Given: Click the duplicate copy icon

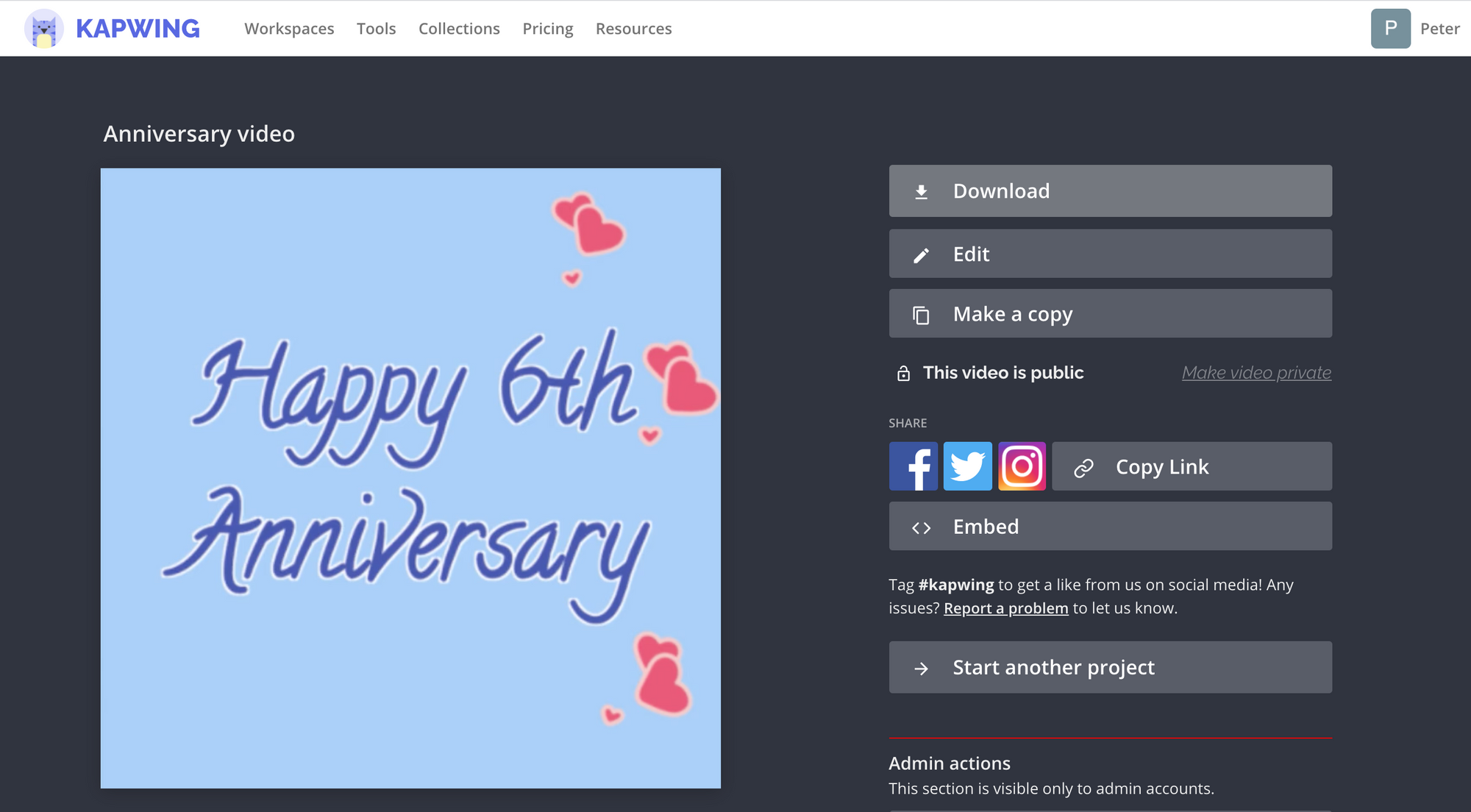Looking at the screenshot, I should point(921,315).
